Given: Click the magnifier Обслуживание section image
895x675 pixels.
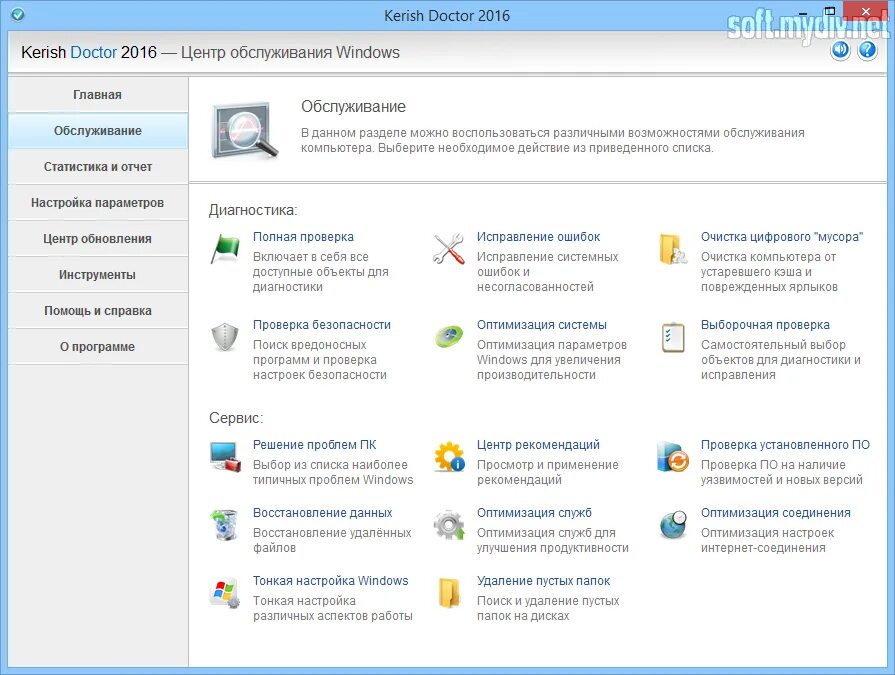Looking at the screenshot, I should 245,131.
